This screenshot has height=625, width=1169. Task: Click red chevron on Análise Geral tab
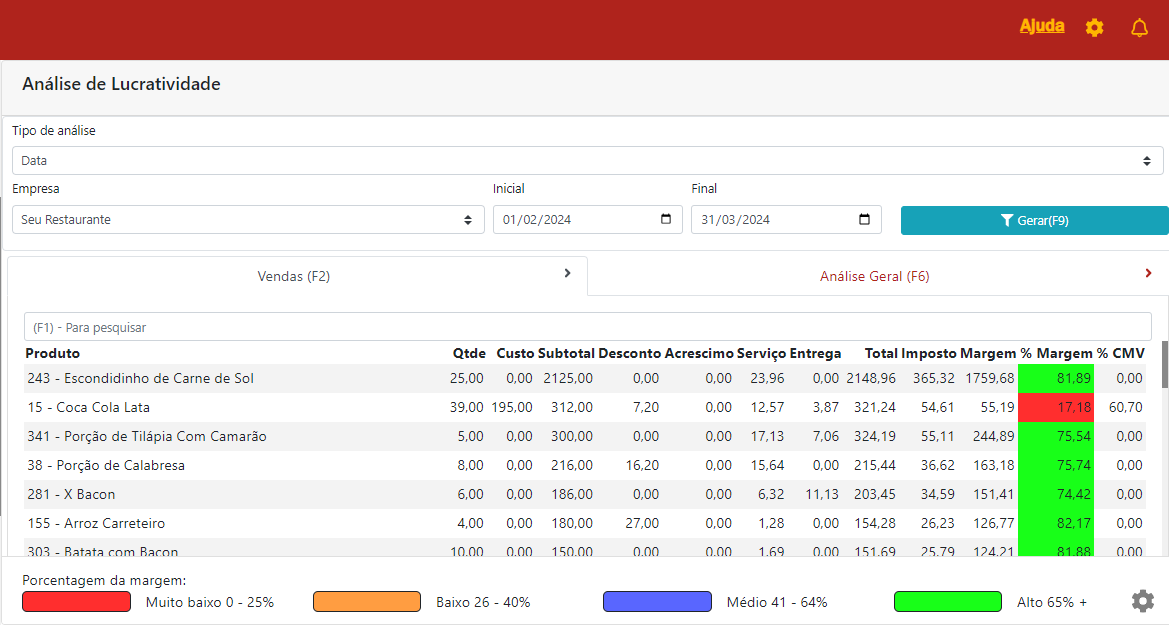coord(1148,273)
